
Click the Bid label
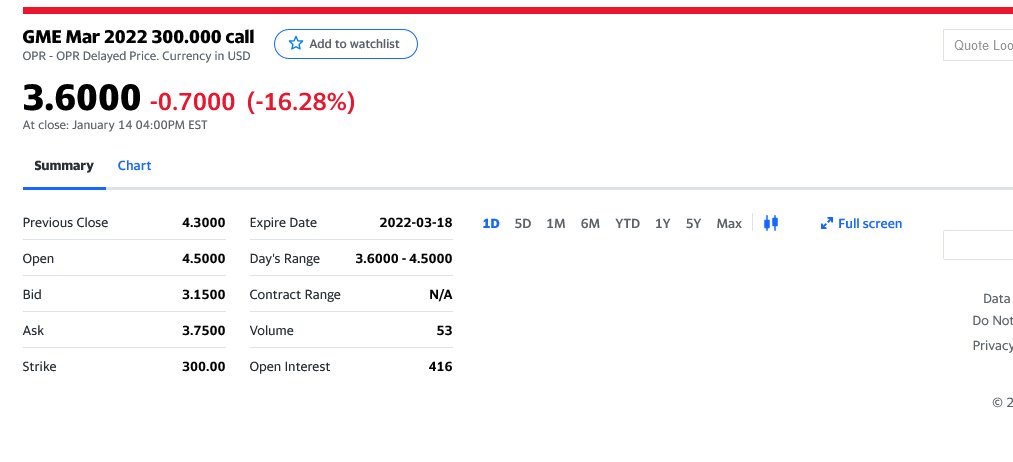(x=32, y=295)
